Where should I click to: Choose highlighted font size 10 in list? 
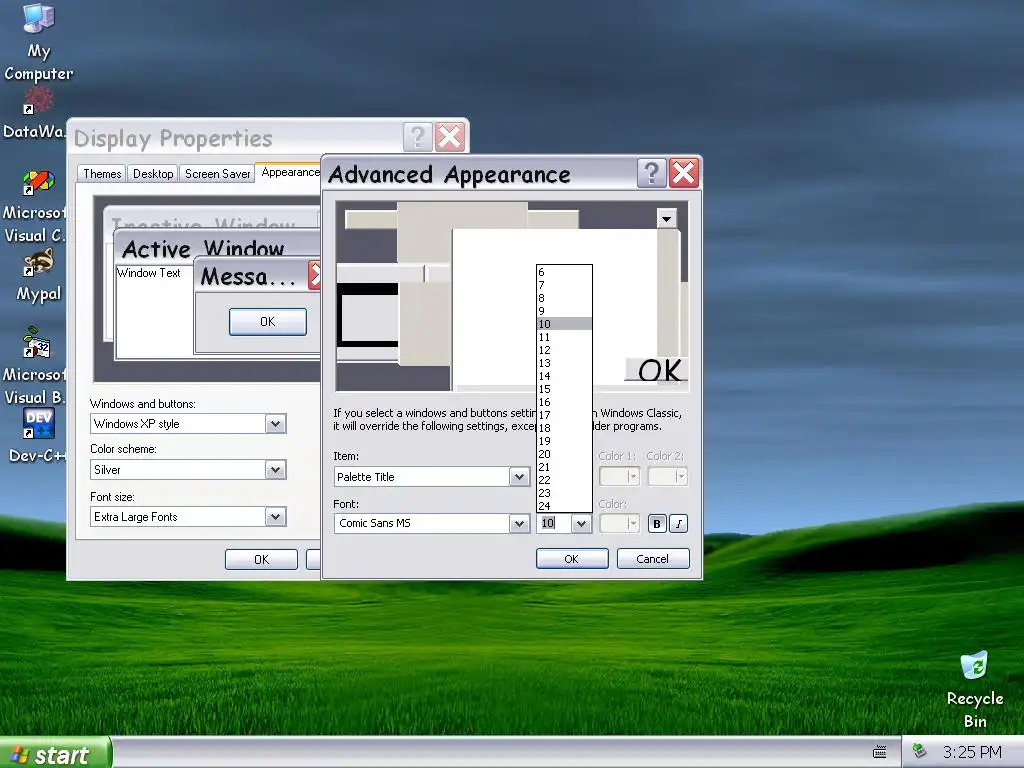(x=564, y=324)
